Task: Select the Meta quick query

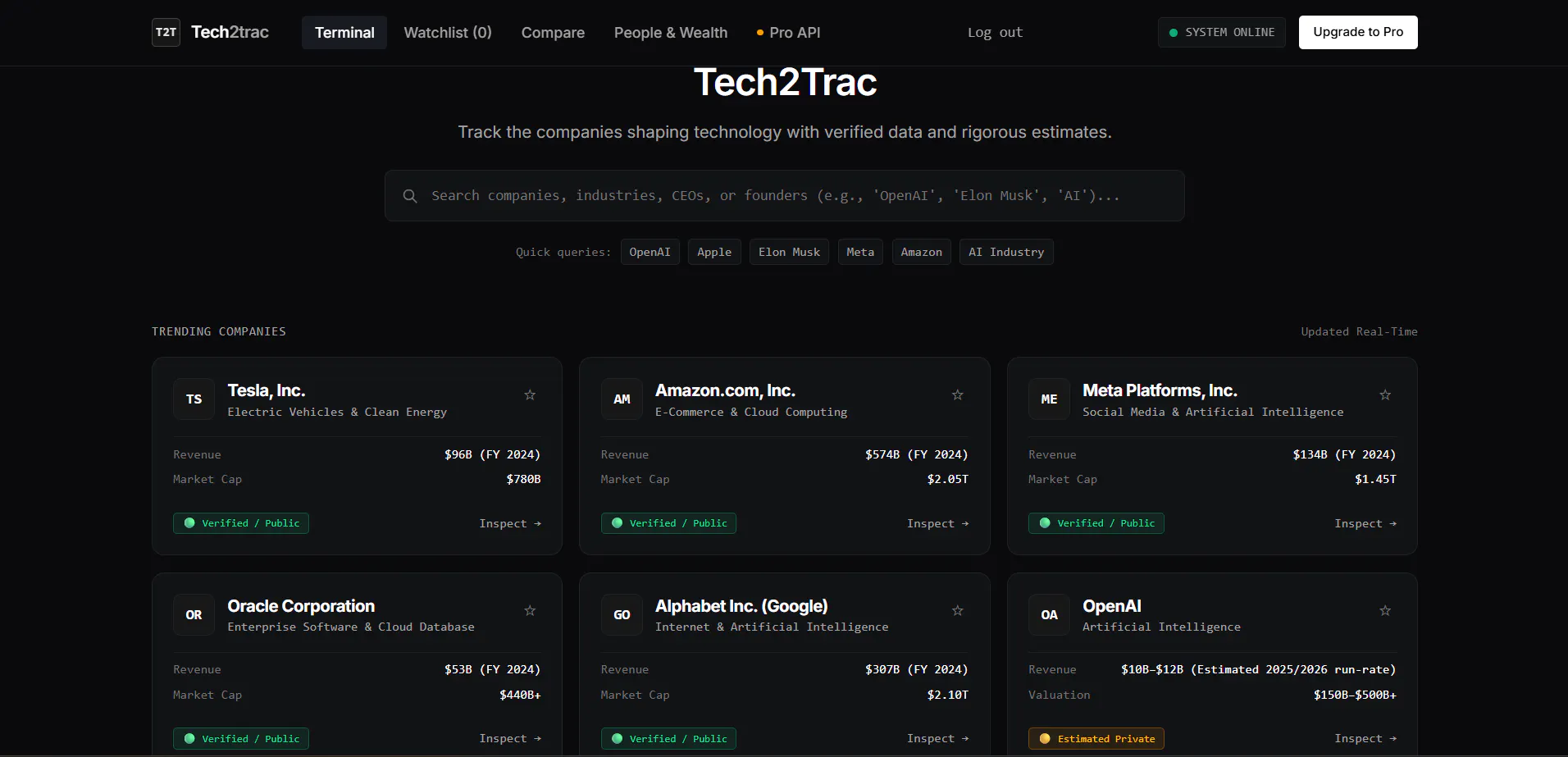Action: [x=860, y=252]
